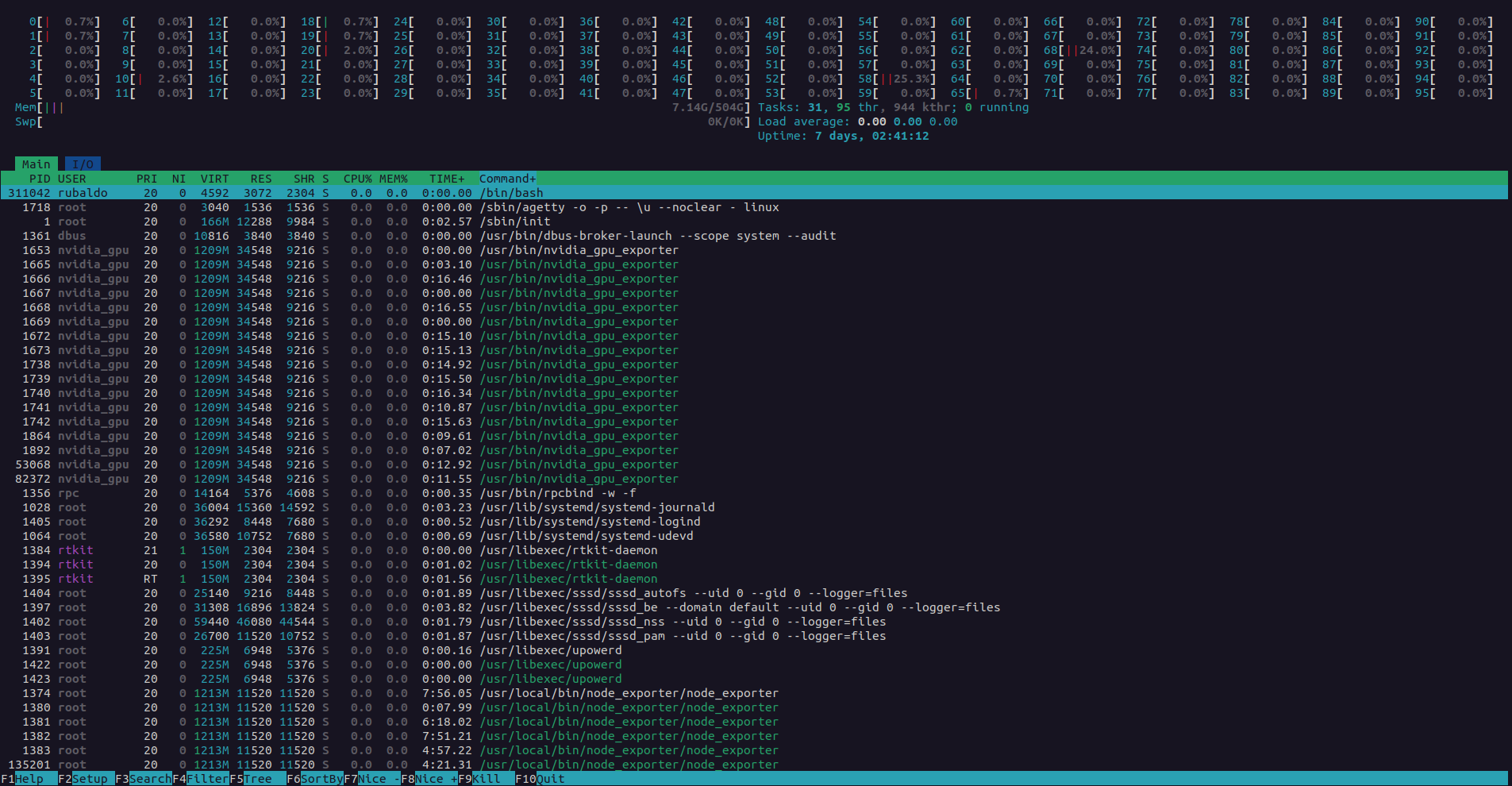Select the systemd-journald process row
The height and width of the screenshot is (786, 1512).
317,507
